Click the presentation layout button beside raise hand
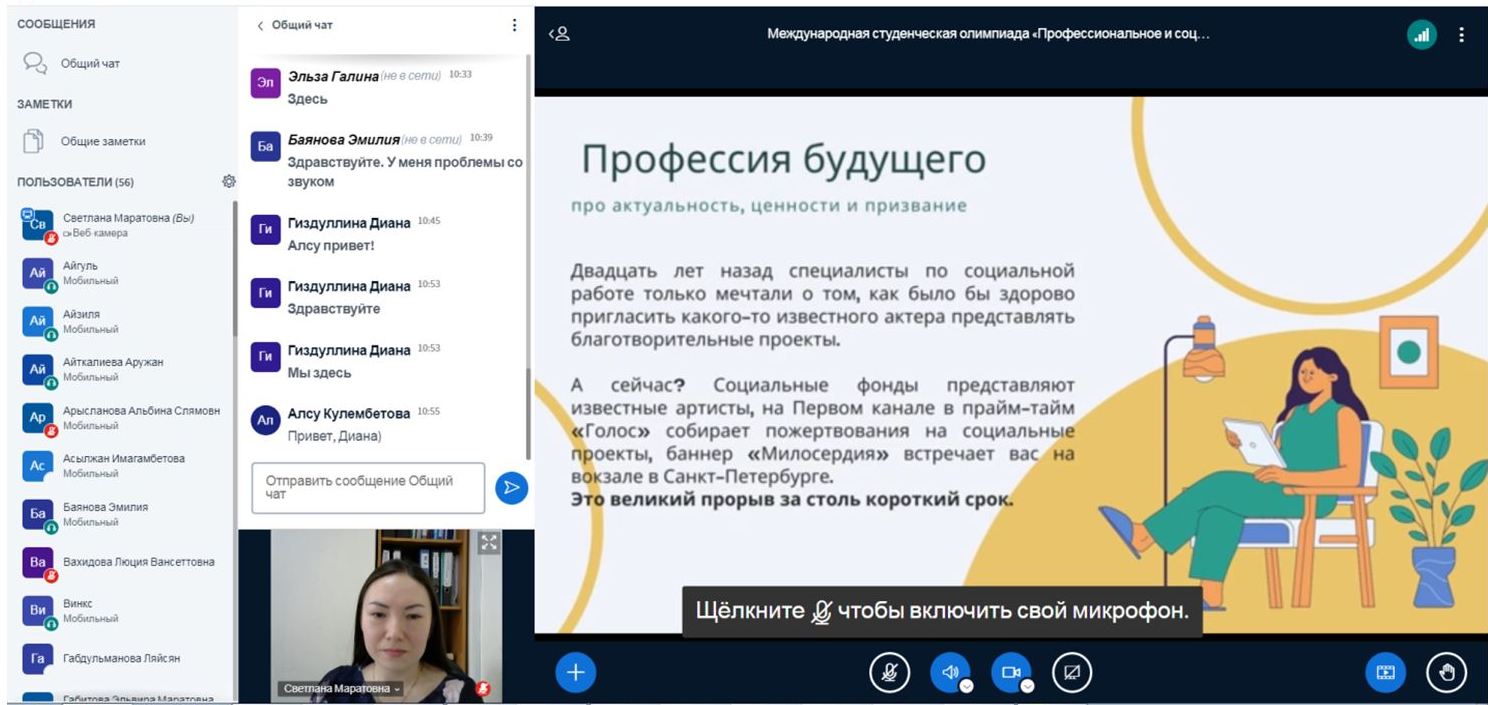Screen dimensions: 1488x705 [1386, 673]
